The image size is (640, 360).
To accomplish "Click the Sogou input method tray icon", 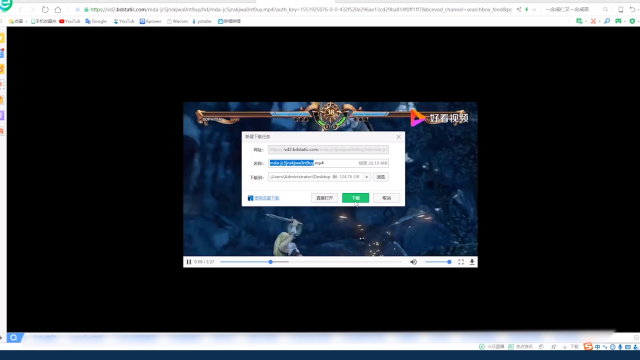I will tap(588, 347).
